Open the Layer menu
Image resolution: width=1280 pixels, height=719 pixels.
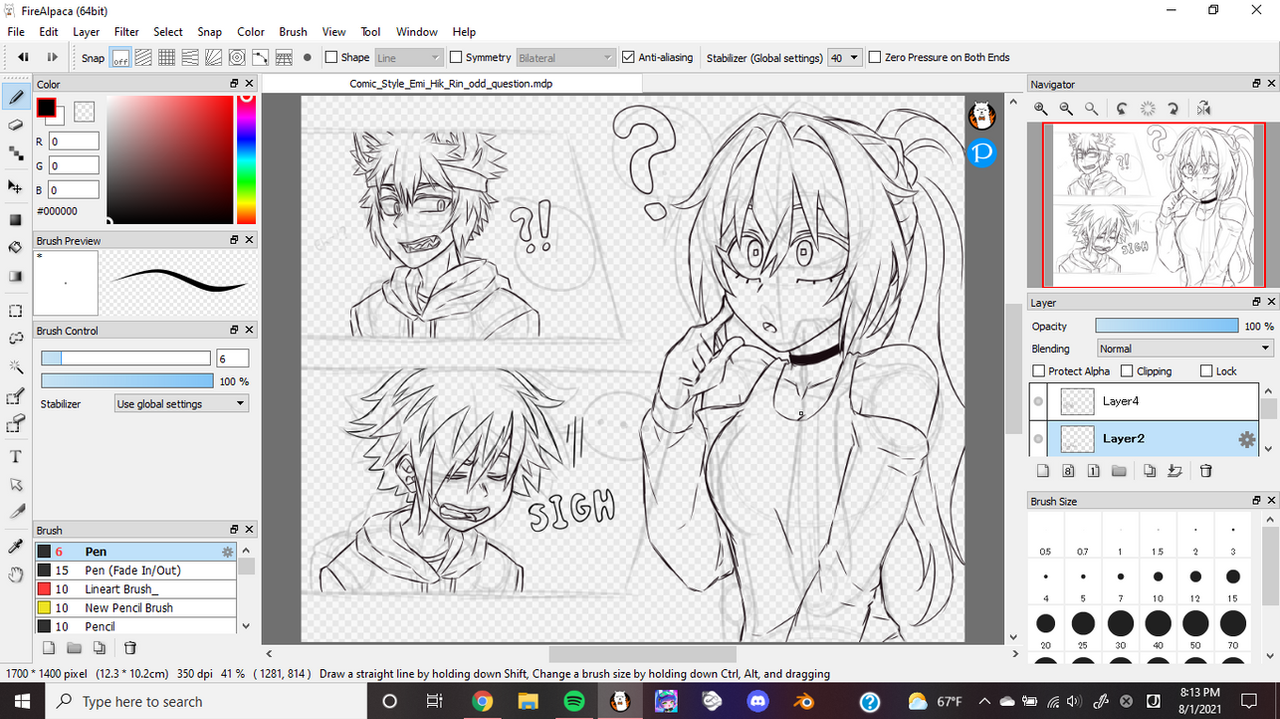click(87, 32)
